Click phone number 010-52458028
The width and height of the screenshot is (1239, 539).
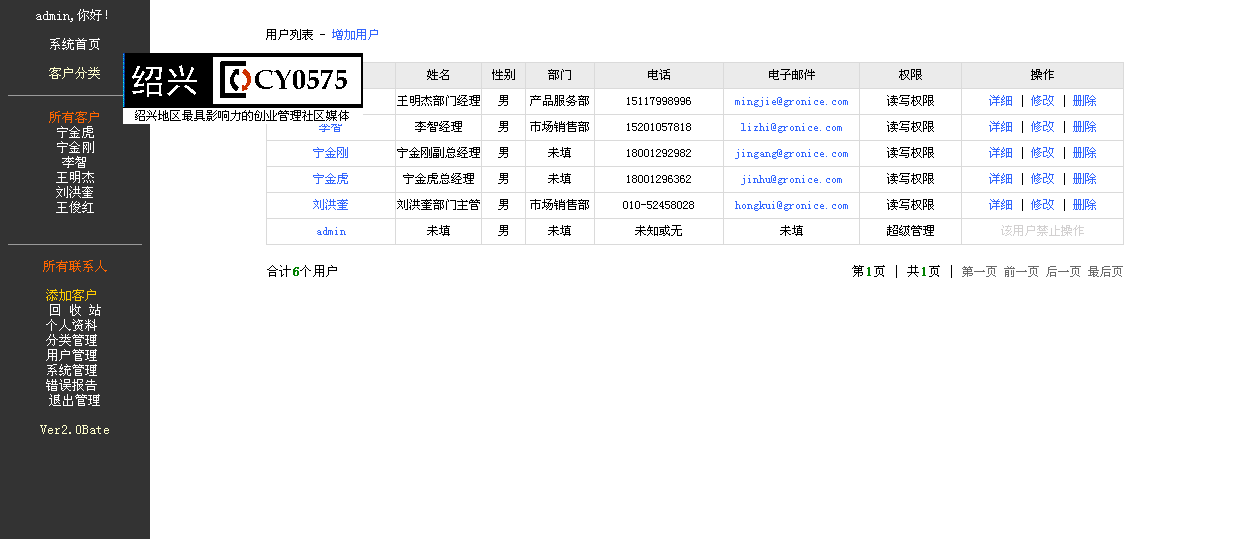[659, 205]
